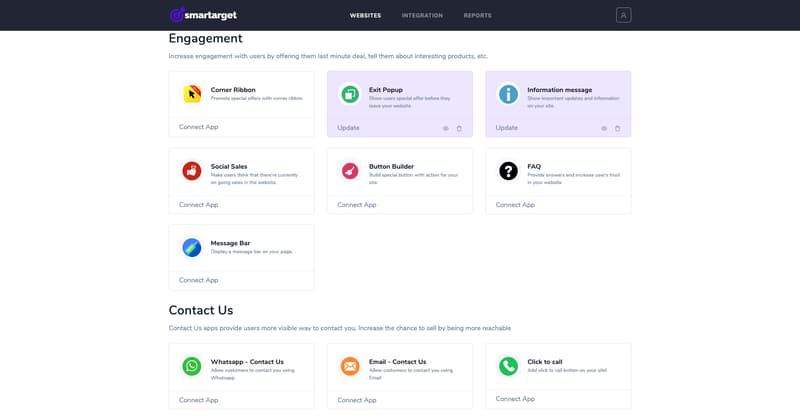Update the Exit Popup app

click(348, 128)
